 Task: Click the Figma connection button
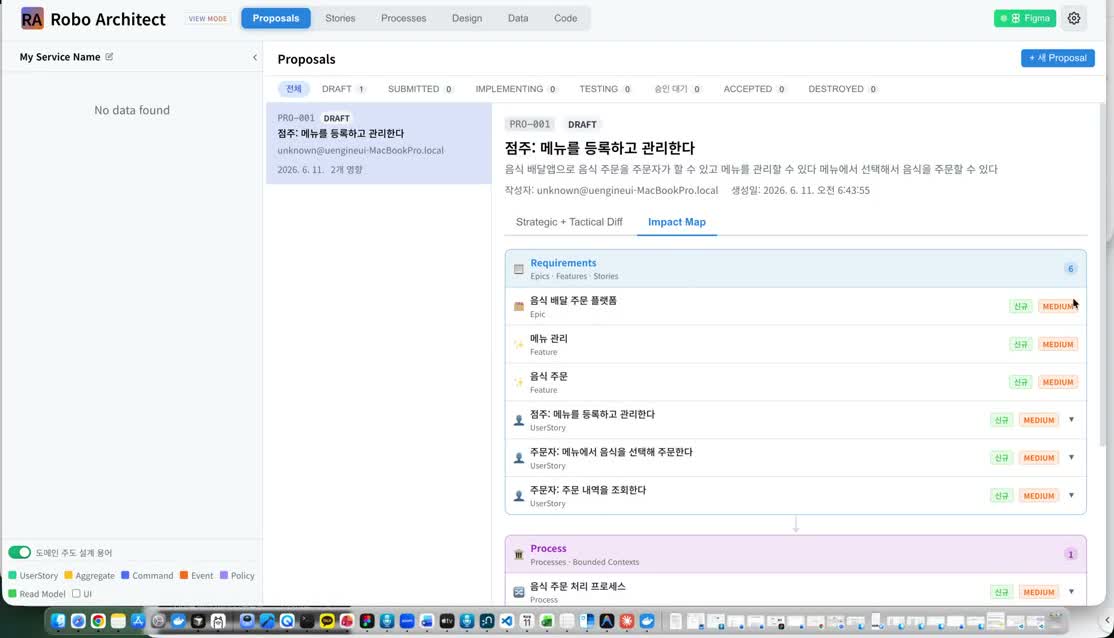tap(1024, 18)
